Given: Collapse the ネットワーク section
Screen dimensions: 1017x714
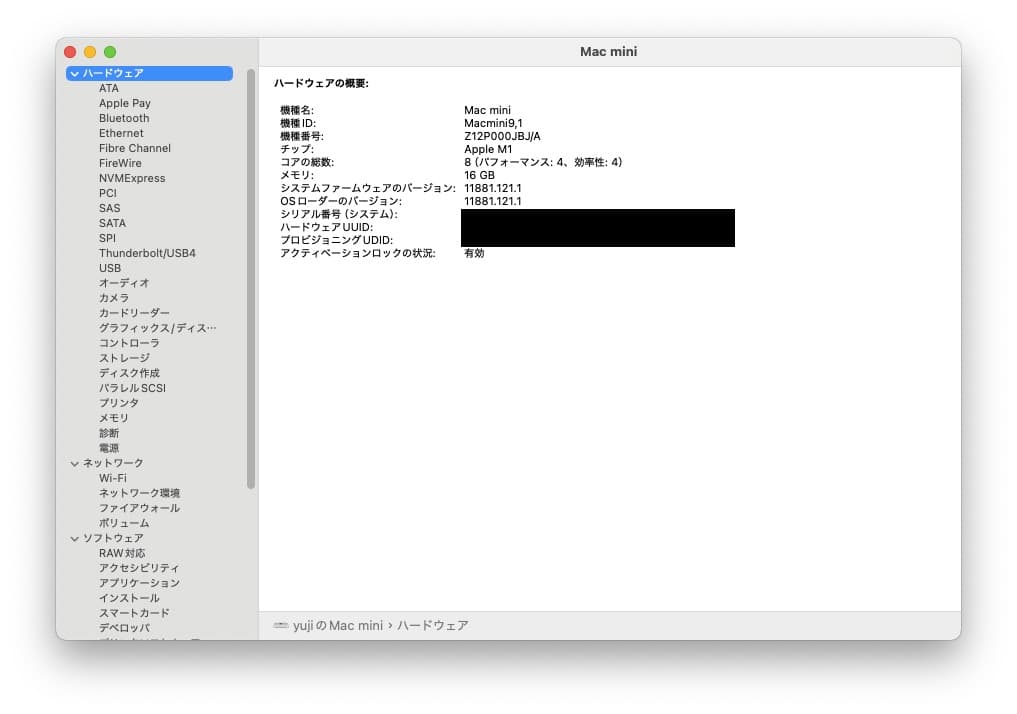Looking at the screenshot, I should [74, 462].
